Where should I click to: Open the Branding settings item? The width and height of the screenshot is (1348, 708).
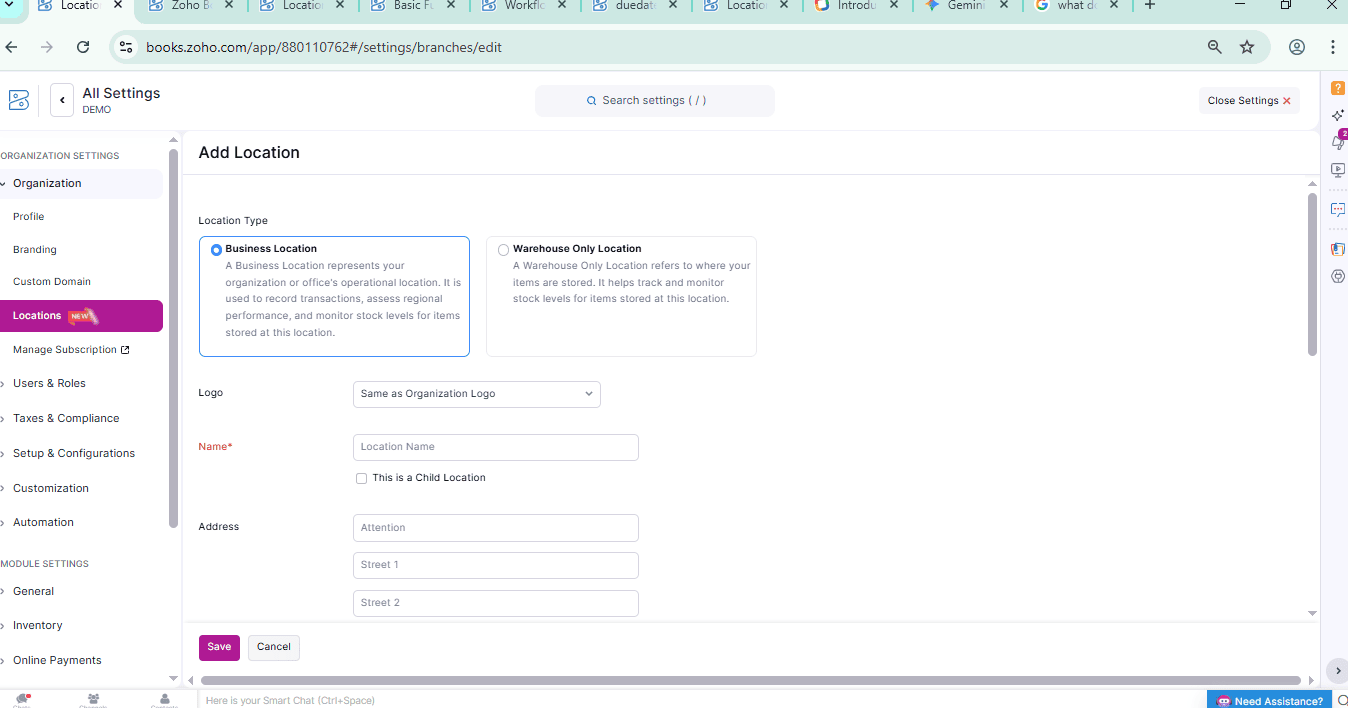point(35,250)
